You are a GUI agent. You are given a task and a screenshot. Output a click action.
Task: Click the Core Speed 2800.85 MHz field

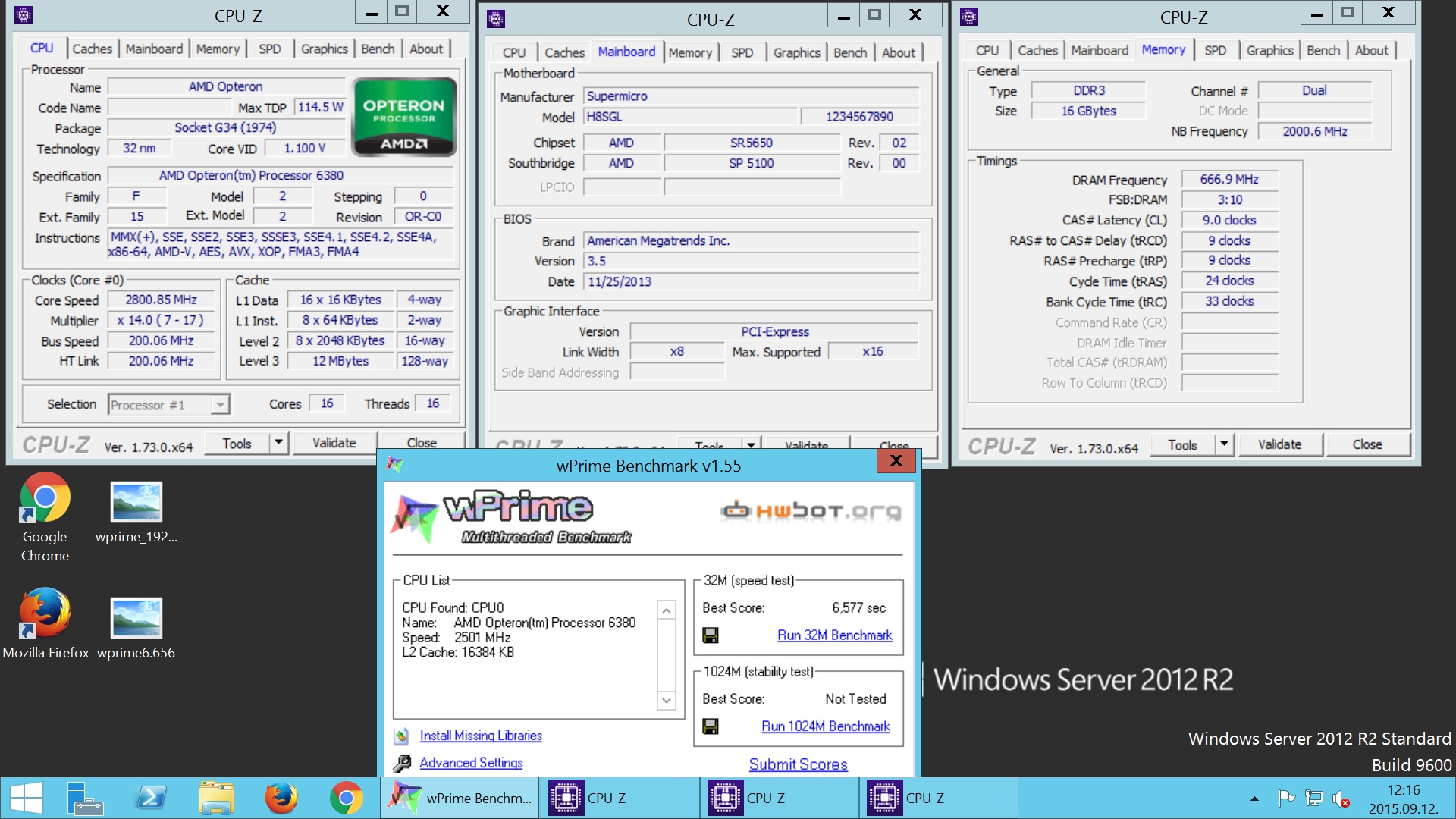pyautogui.click(x=161, y=300)
